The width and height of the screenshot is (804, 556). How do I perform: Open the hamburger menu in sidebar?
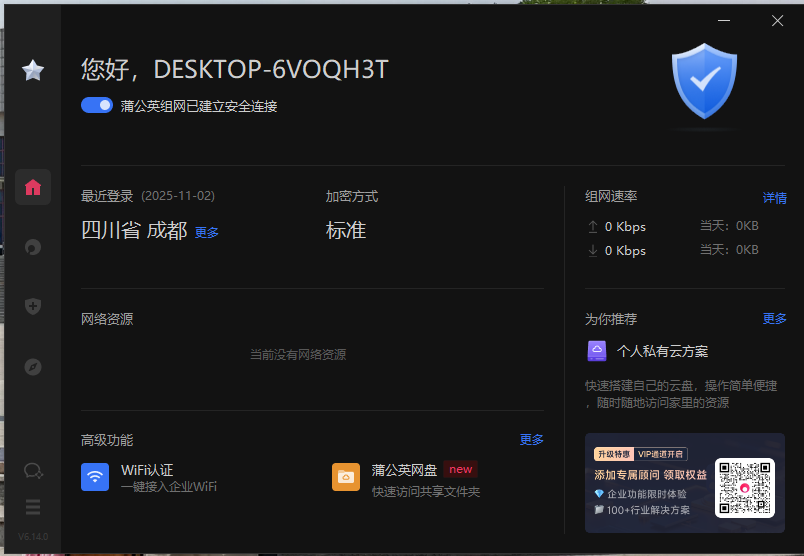[x=33, y=508]
